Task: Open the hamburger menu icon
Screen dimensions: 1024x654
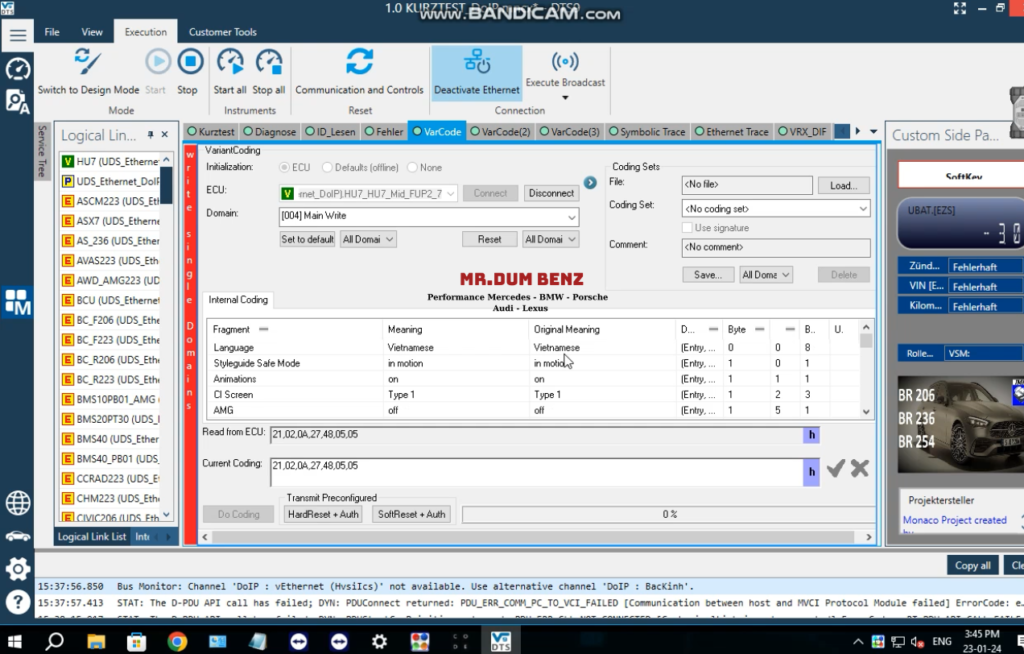Action: 17,34
